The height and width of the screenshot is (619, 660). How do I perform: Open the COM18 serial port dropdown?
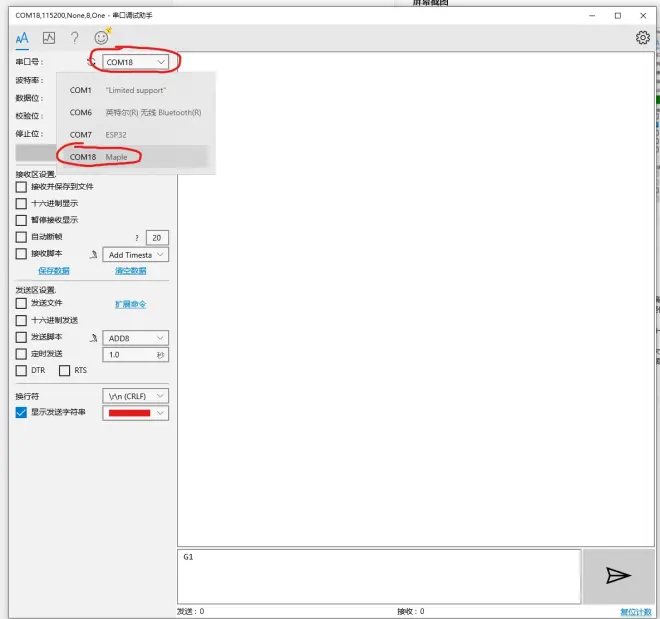pos(136,62)
